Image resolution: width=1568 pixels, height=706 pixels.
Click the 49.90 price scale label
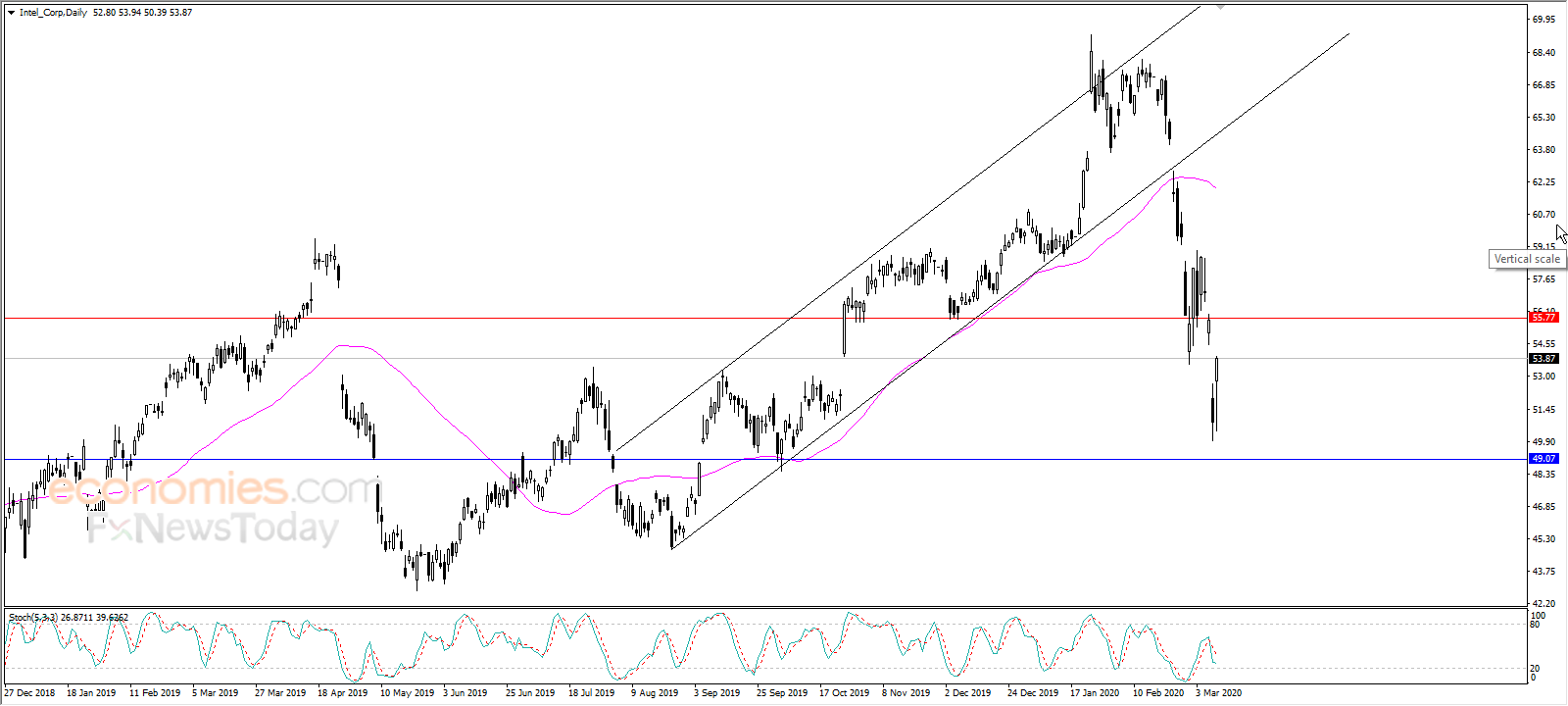click(1543, 442)
